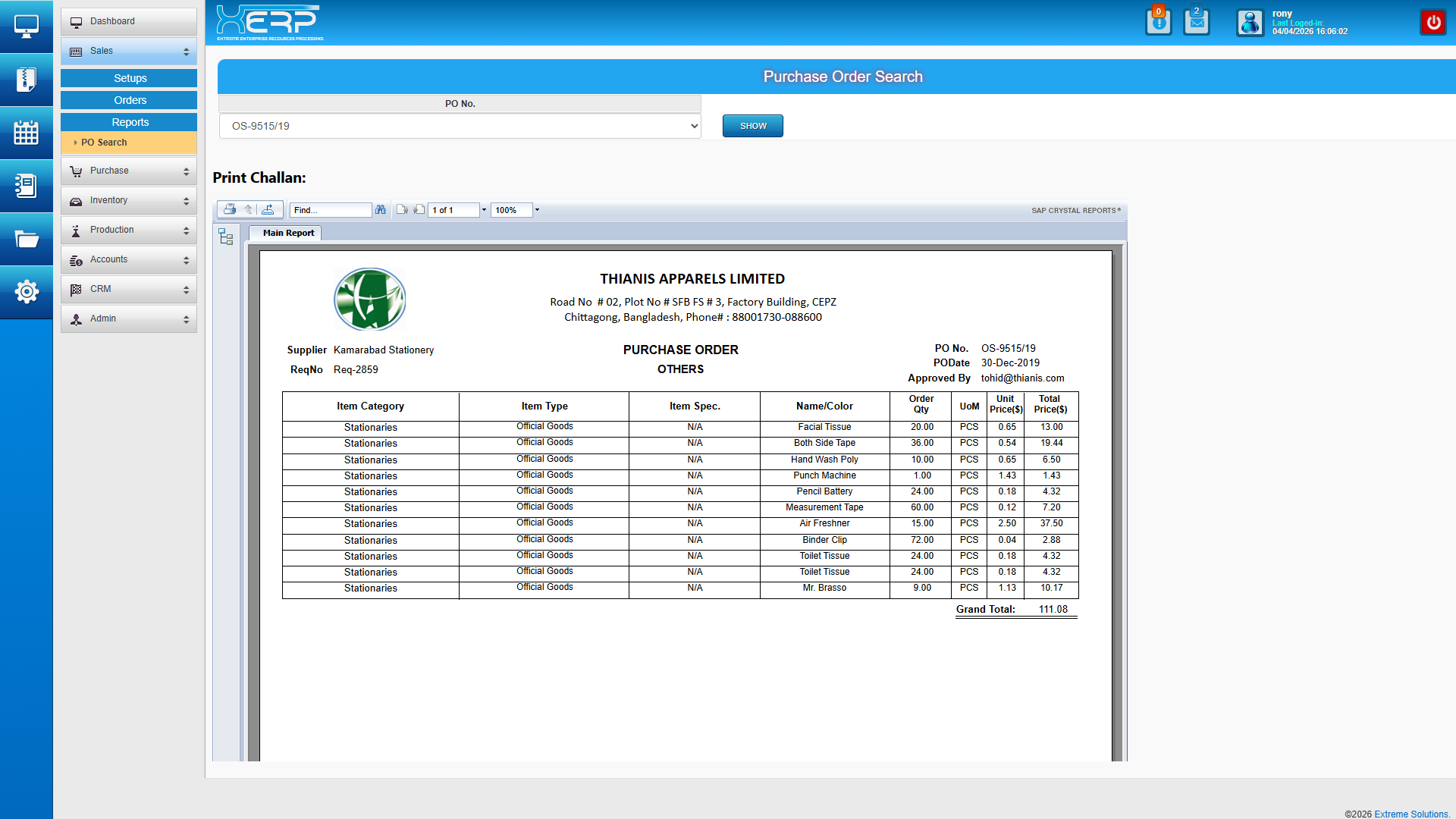
Task: Open the mail messages icon
Action: pos(1197,23)
